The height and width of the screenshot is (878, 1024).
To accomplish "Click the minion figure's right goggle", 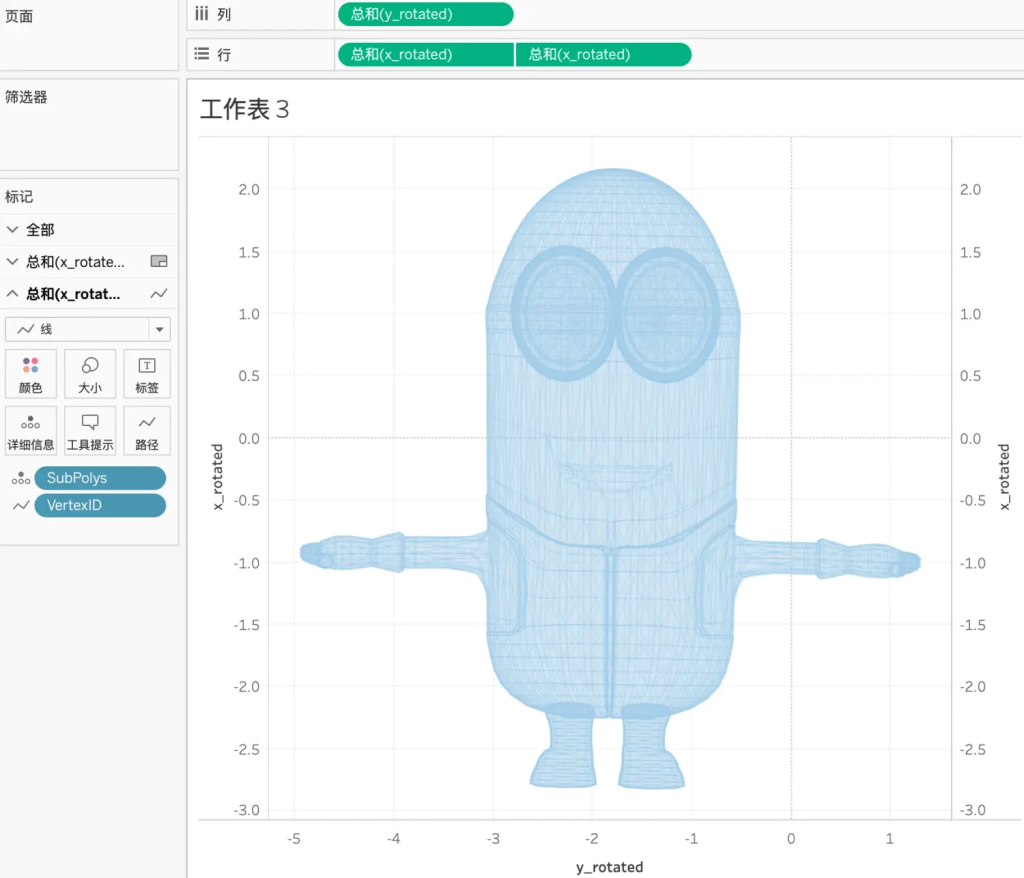I will 667,314.
